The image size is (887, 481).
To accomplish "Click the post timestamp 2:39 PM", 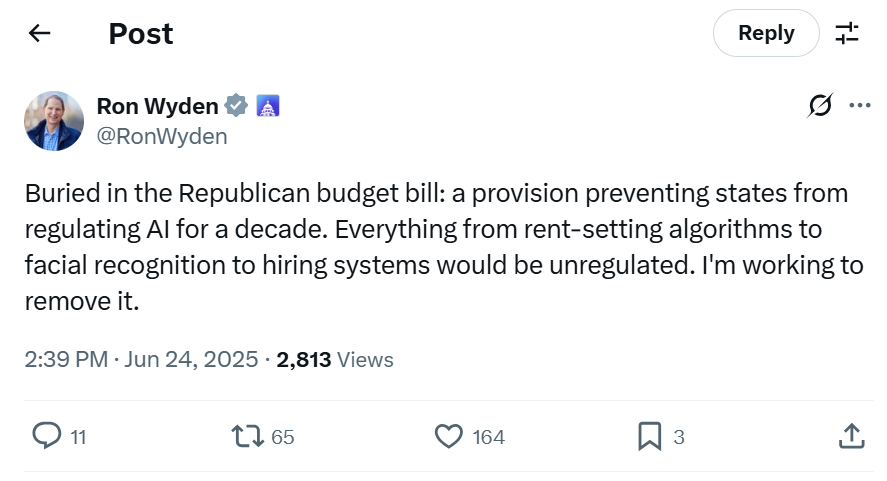I will pyautogui.click(x=66, y=360).
